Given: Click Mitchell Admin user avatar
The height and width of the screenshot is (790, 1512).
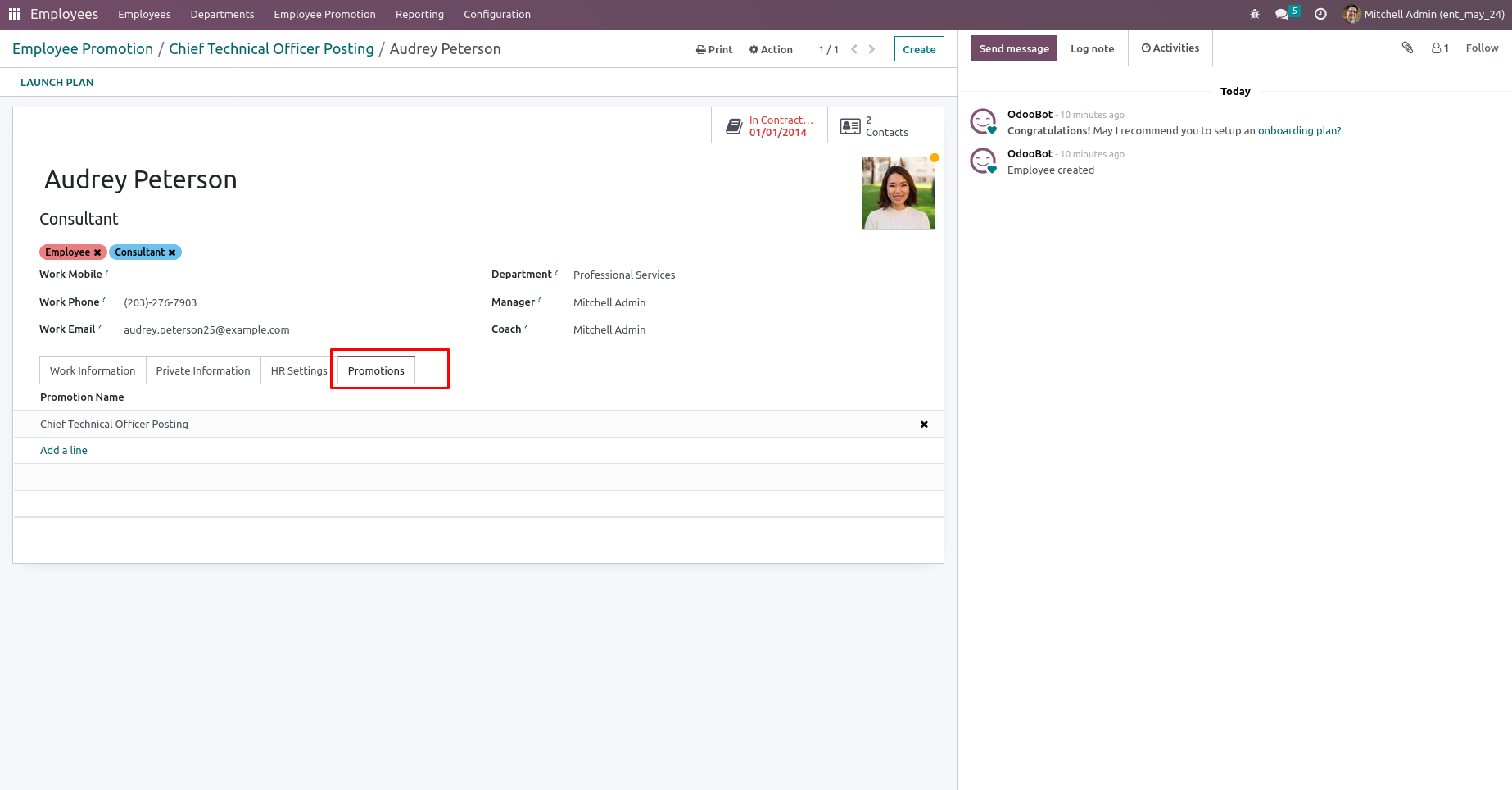Looking at the screenshot, I should point(1351,14).
